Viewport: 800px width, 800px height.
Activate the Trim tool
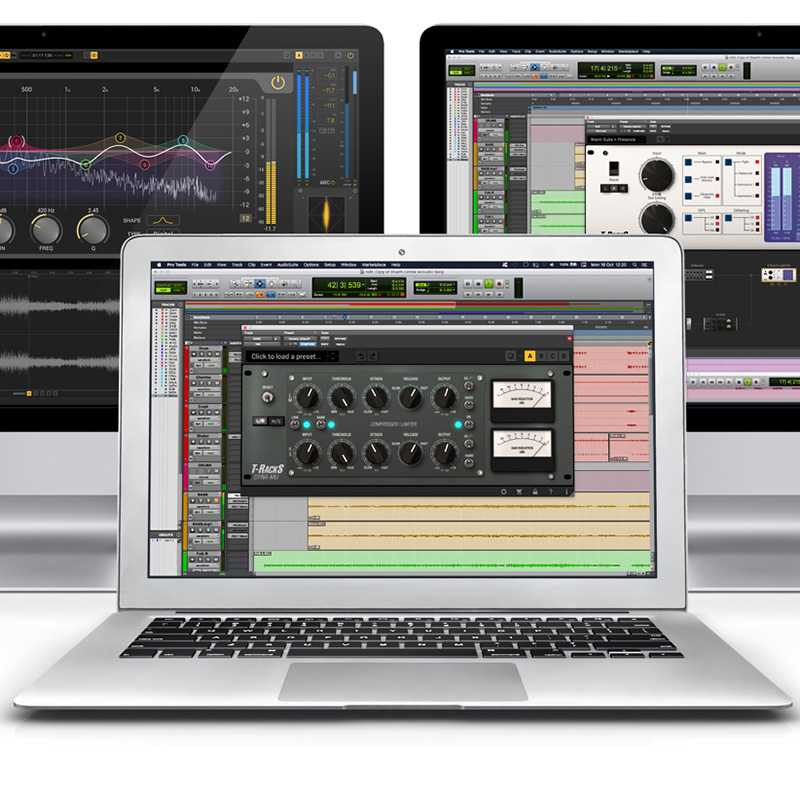247,284
